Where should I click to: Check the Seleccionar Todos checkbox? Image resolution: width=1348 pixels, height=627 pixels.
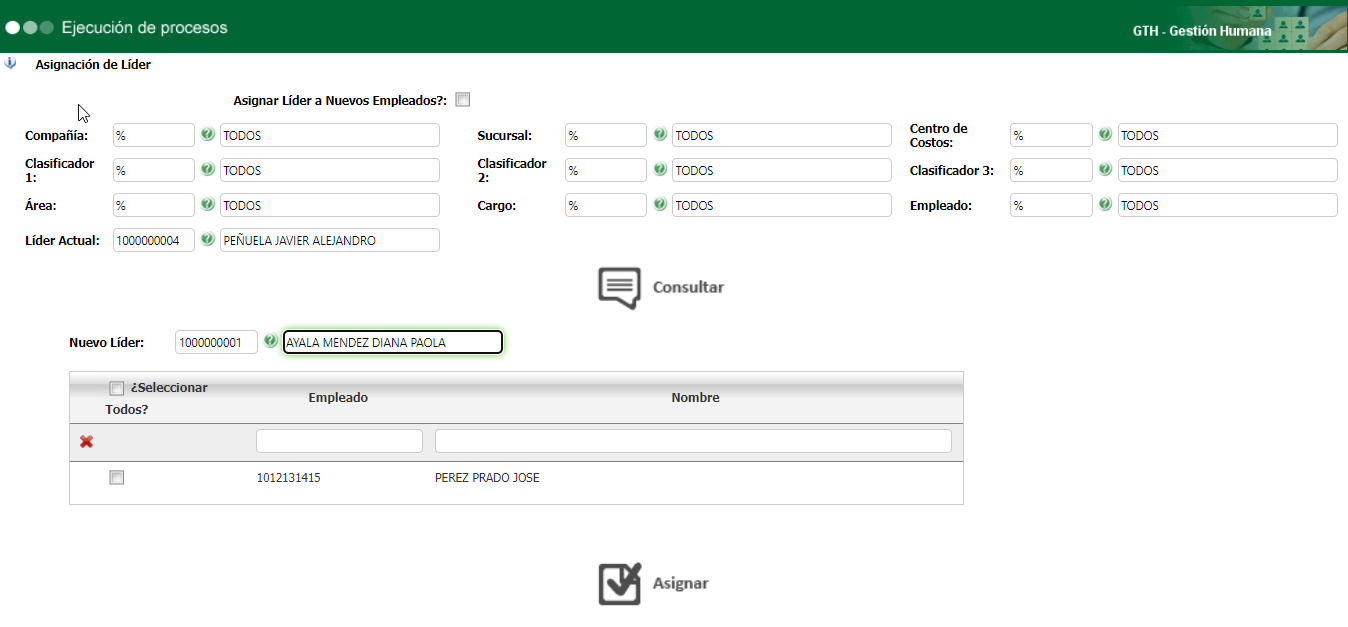coord(117,388)
